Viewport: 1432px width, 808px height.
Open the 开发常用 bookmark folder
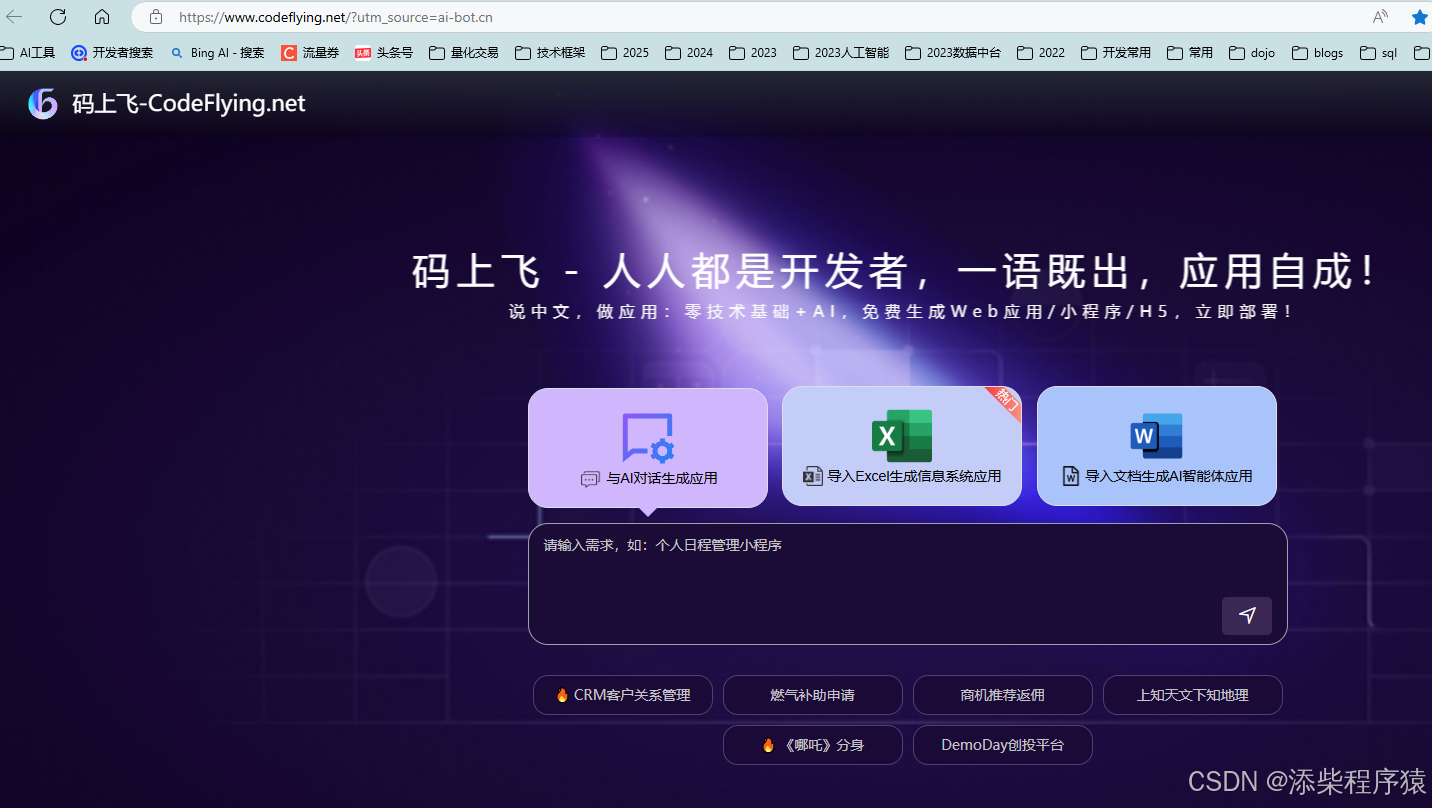coord(1116,53)
